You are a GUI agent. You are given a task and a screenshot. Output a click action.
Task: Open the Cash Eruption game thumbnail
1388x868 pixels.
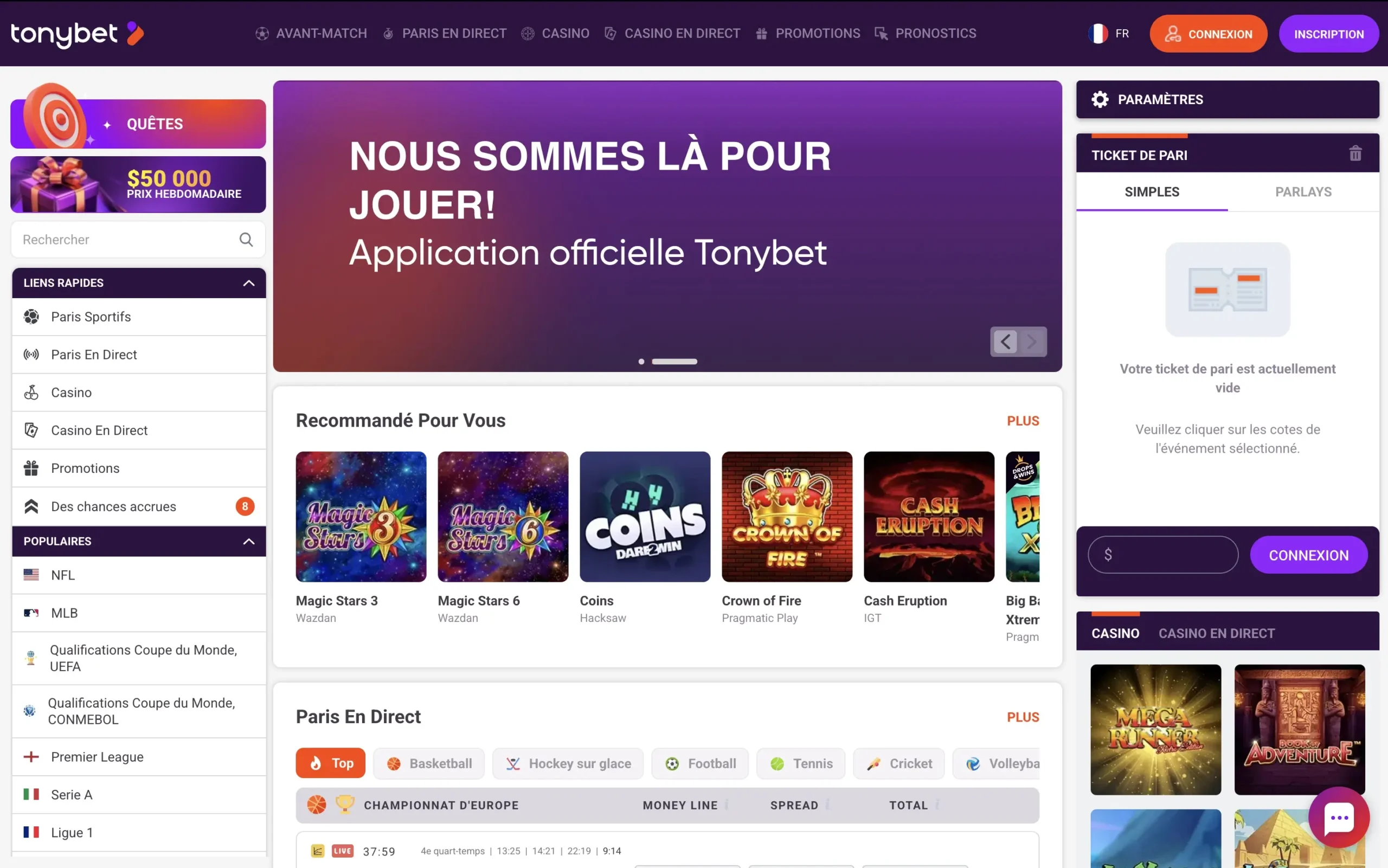(929, 517)
